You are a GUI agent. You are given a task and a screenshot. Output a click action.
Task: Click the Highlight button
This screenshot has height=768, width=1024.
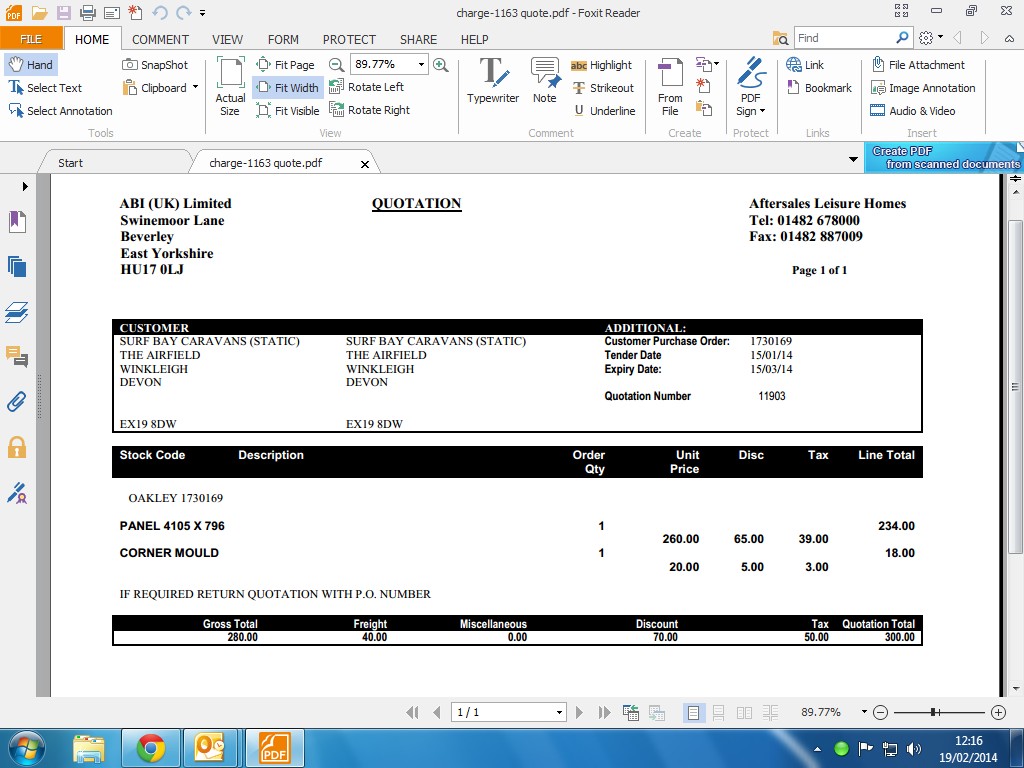pos(601,65)
